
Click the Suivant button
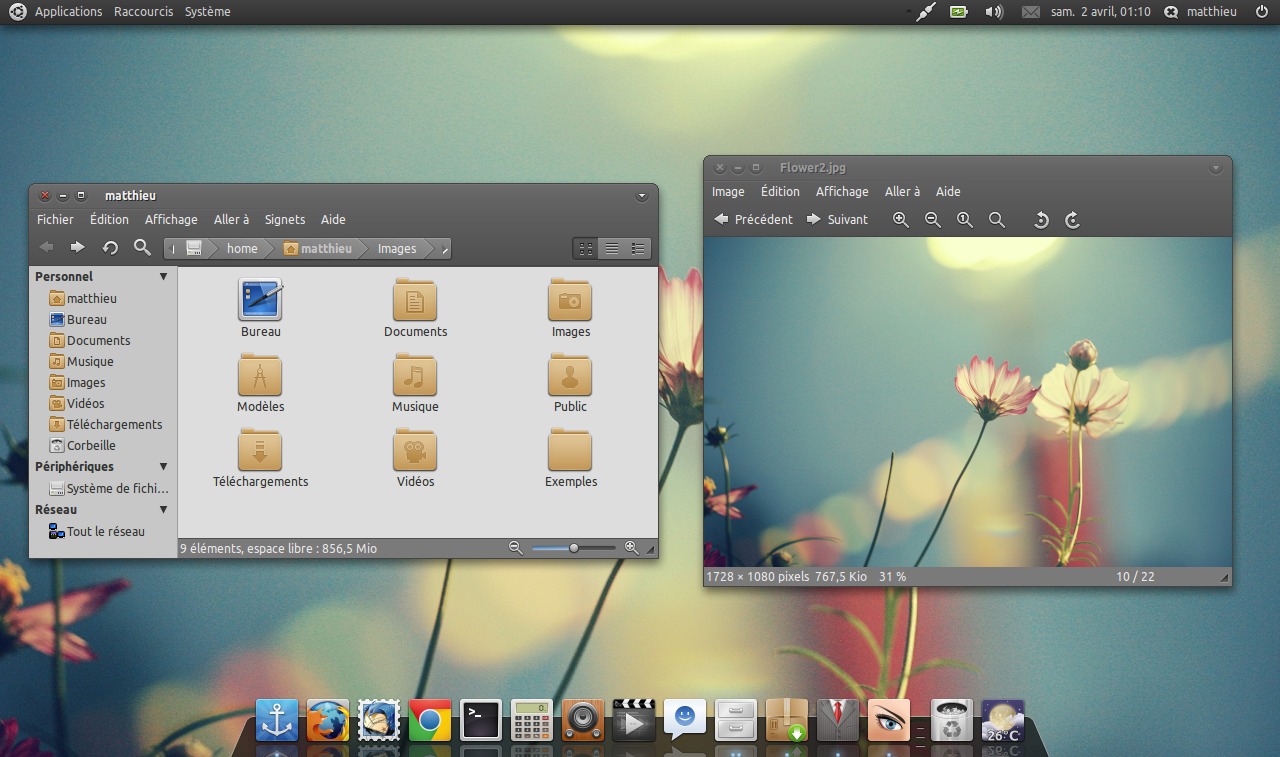[x=838, y=219]
